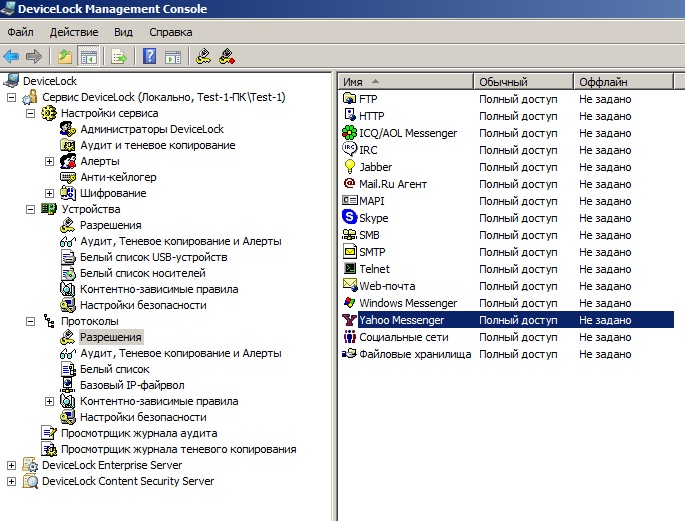Image resolution: width=685 pixels, height=521 pixels.
Task: Click Не задано in the Социальные сети row
Action: pos(605,337)
